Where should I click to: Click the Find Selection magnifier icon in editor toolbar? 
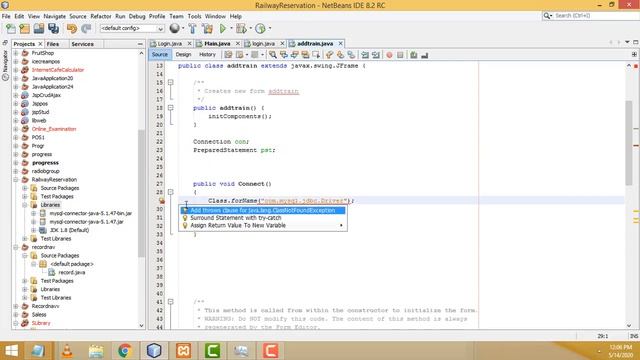pyautogui.click(x=272, y=55)
